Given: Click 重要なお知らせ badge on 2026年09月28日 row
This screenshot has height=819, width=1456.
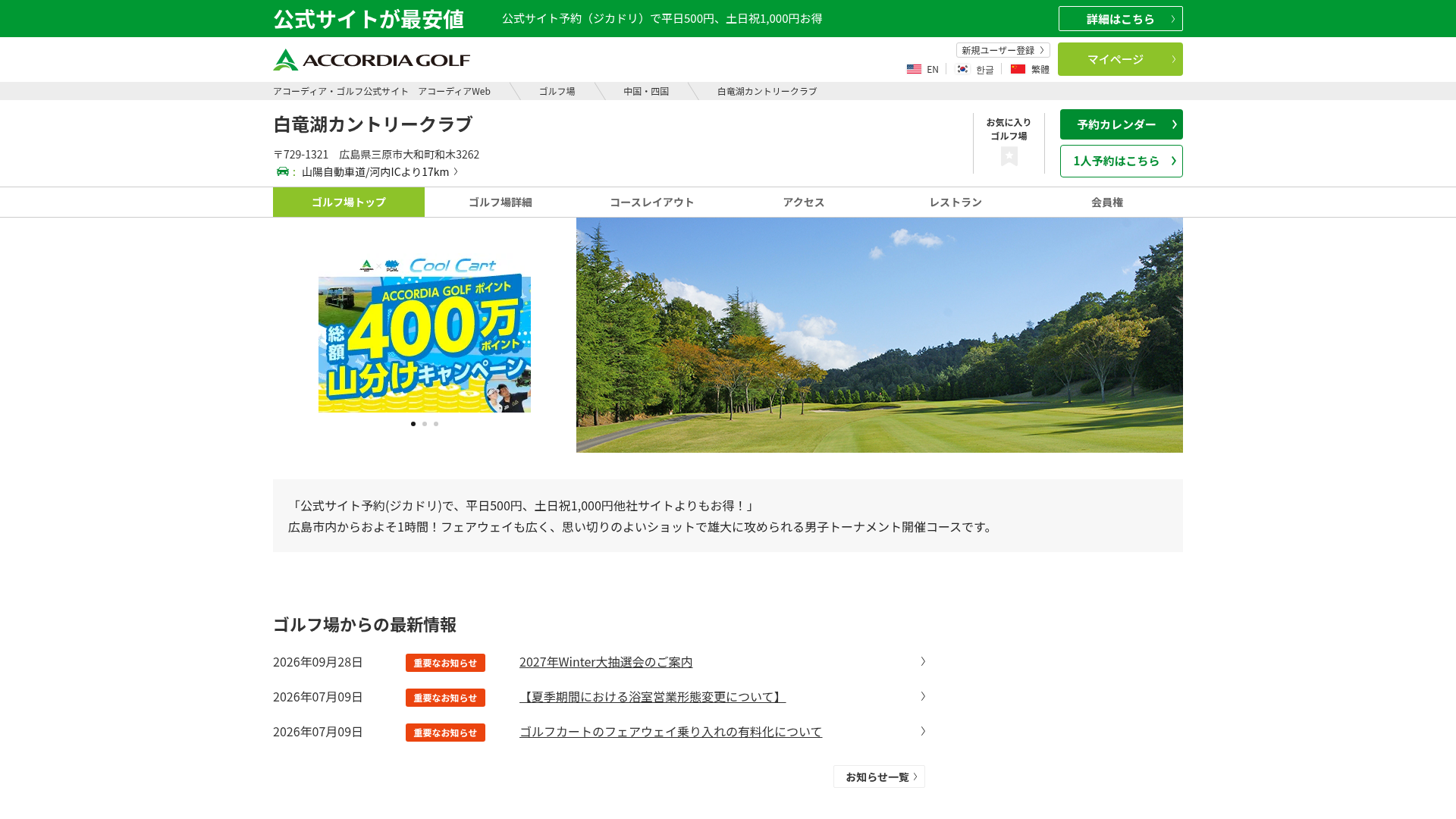Looking at the screenshot, I should (445, 663).
